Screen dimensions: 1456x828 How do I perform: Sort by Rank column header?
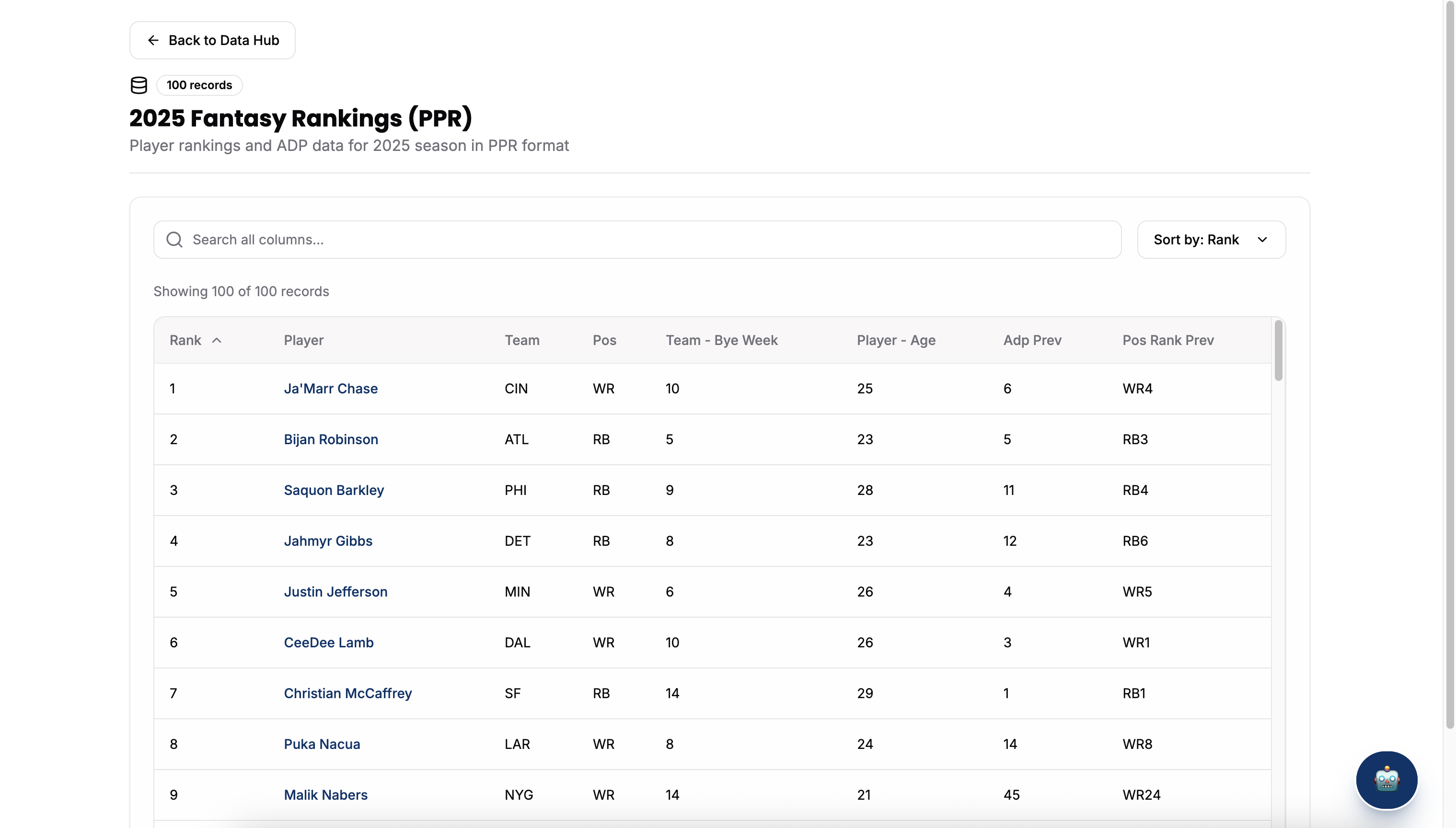pos(185,340)
